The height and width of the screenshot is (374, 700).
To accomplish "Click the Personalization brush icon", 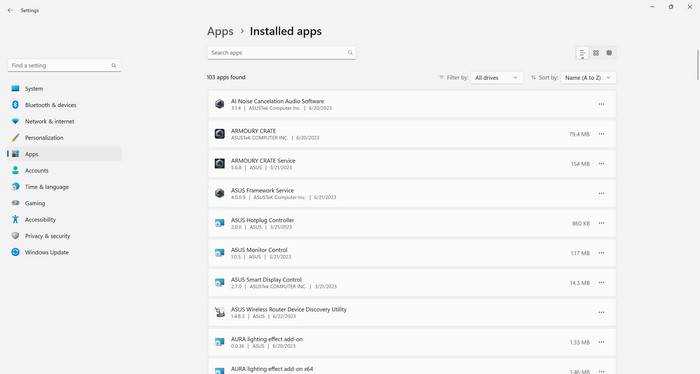I will pyautogui.click(x=16, y=137).
